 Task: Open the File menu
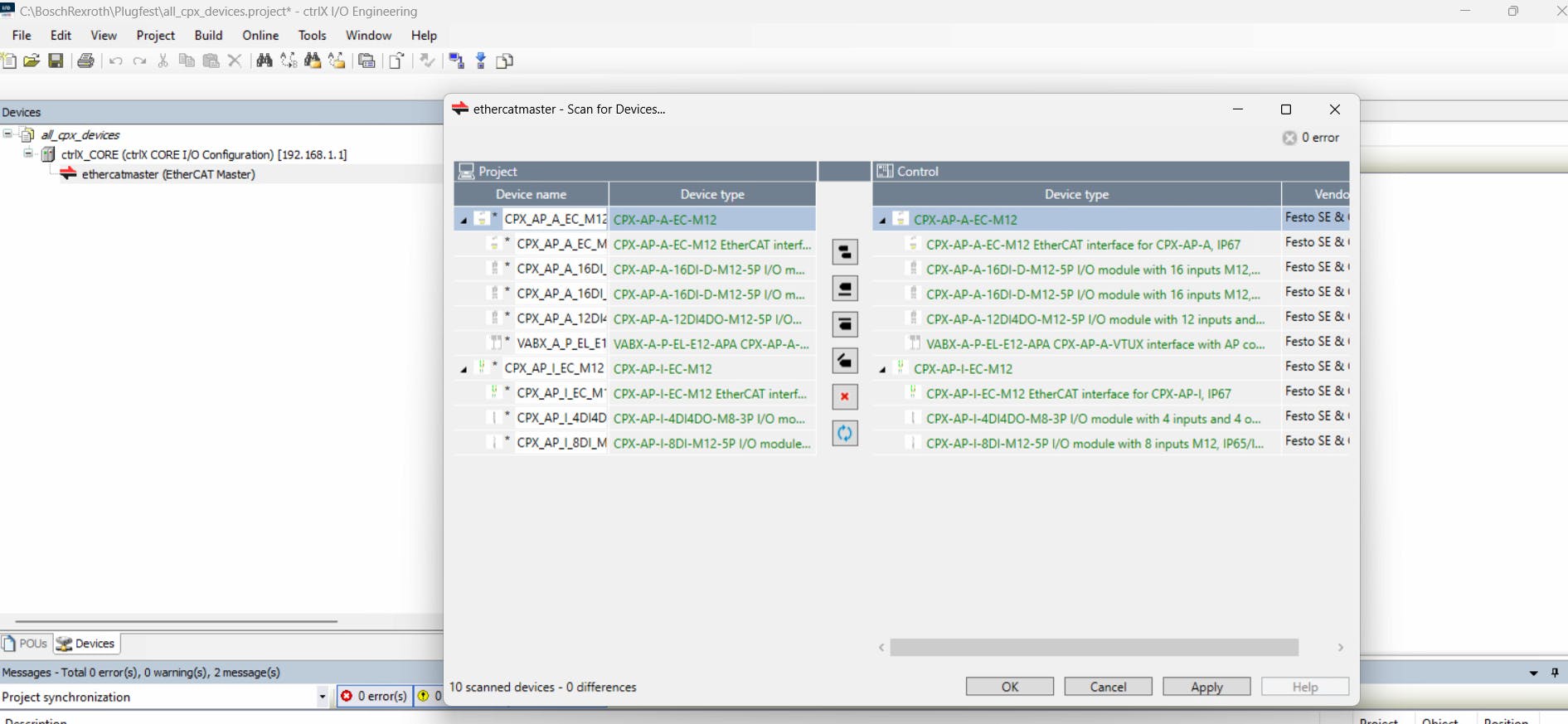coord(22,35)
